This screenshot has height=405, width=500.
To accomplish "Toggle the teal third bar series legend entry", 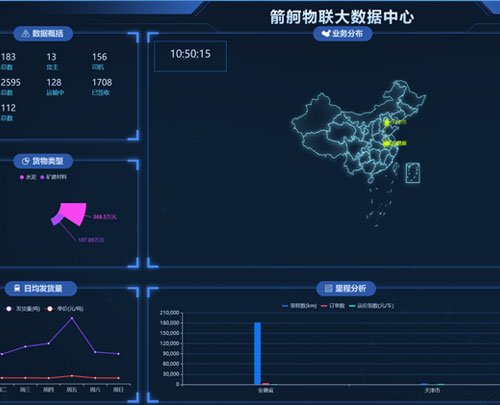I will pyautogui.click(x=371, y=306).
